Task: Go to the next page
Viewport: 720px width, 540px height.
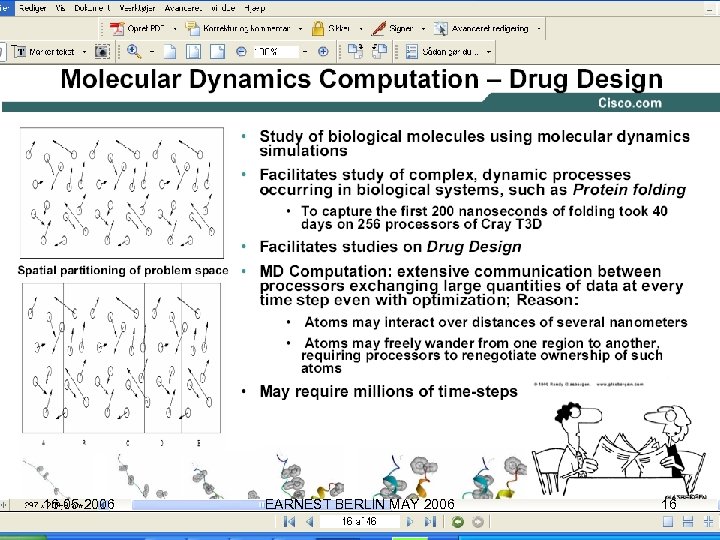Action: coord(409,522)
